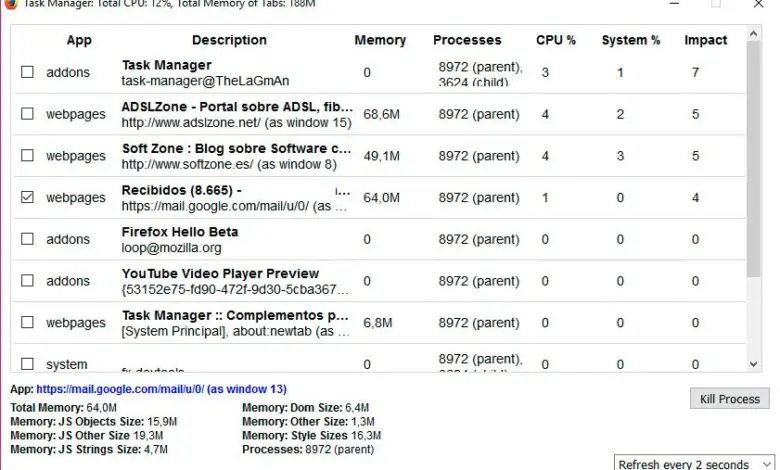Viewport: 780px width, 470px height.
Task: Open the mail.google.com app link
Action: pos(161,389)
